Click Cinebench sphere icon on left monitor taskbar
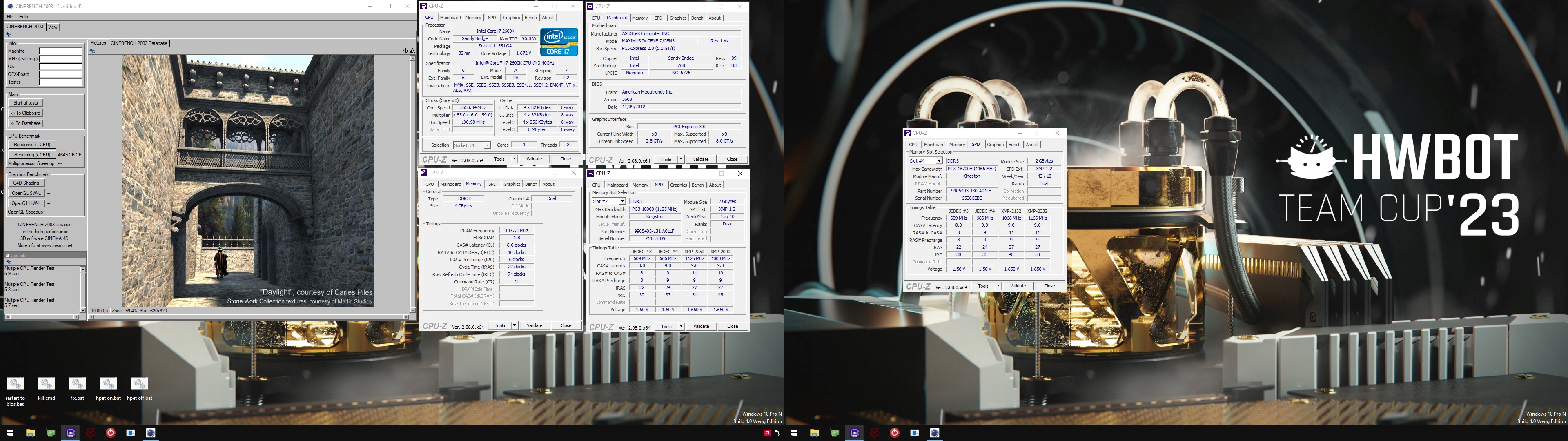This screenshot has height=441, width=1568. pyautogui.click(x=151, y=433)
